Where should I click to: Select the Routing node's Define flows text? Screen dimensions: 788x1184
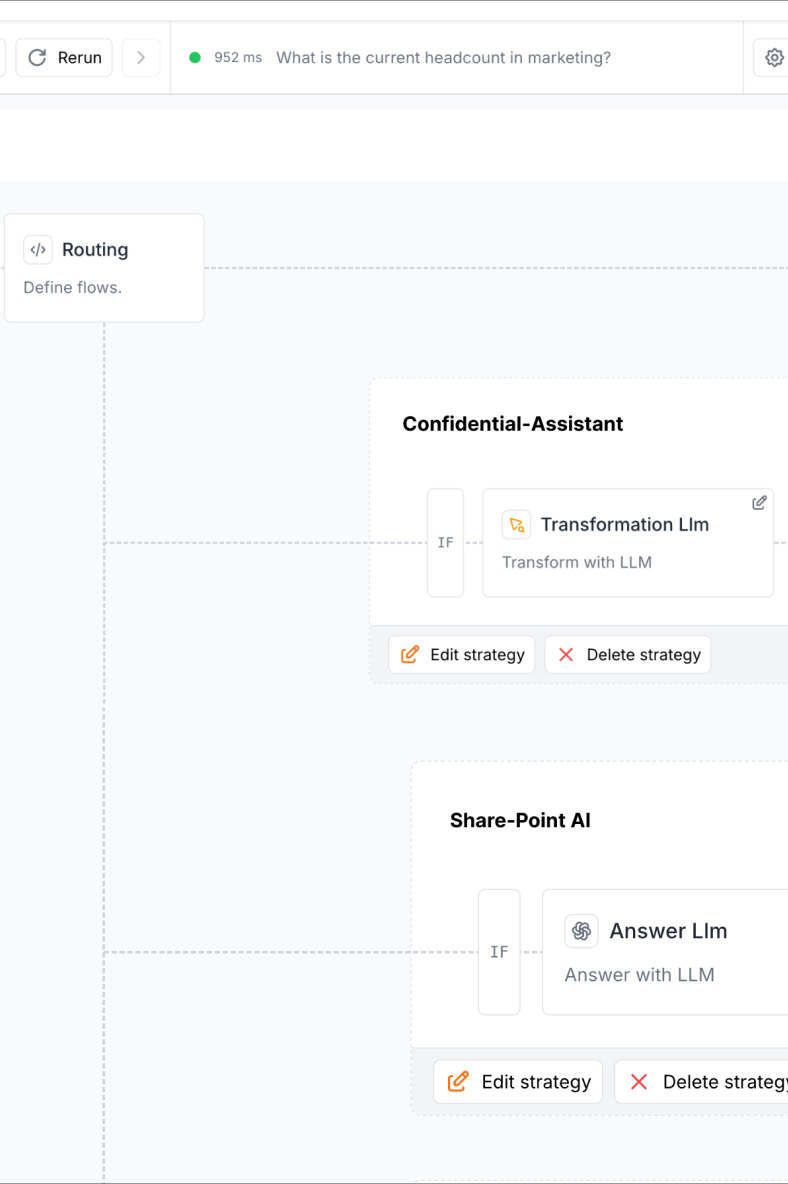[72, 288]
